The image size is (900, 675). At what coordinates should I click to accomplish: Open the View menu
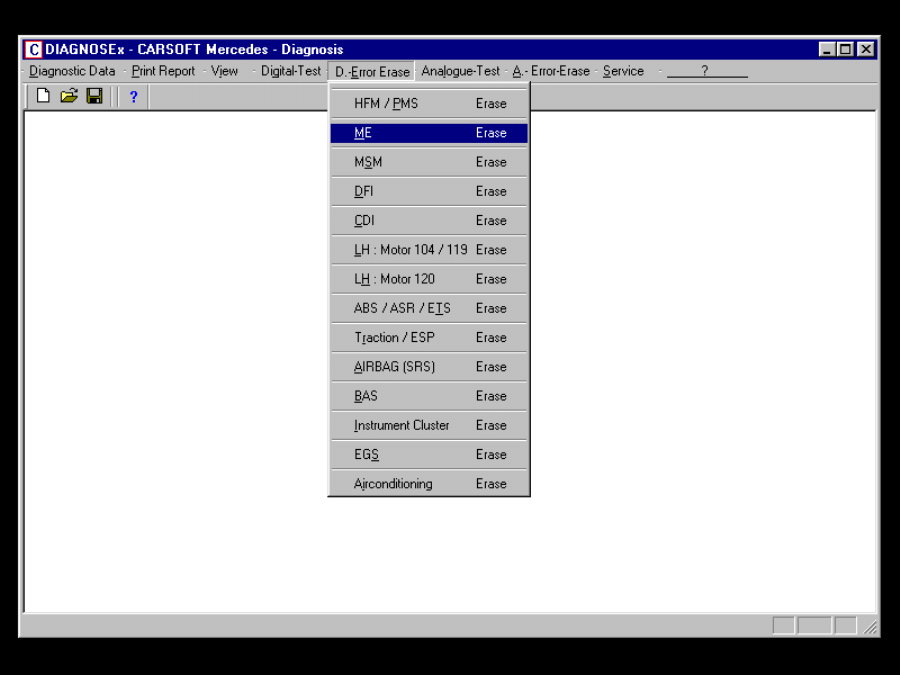(225, 71)
